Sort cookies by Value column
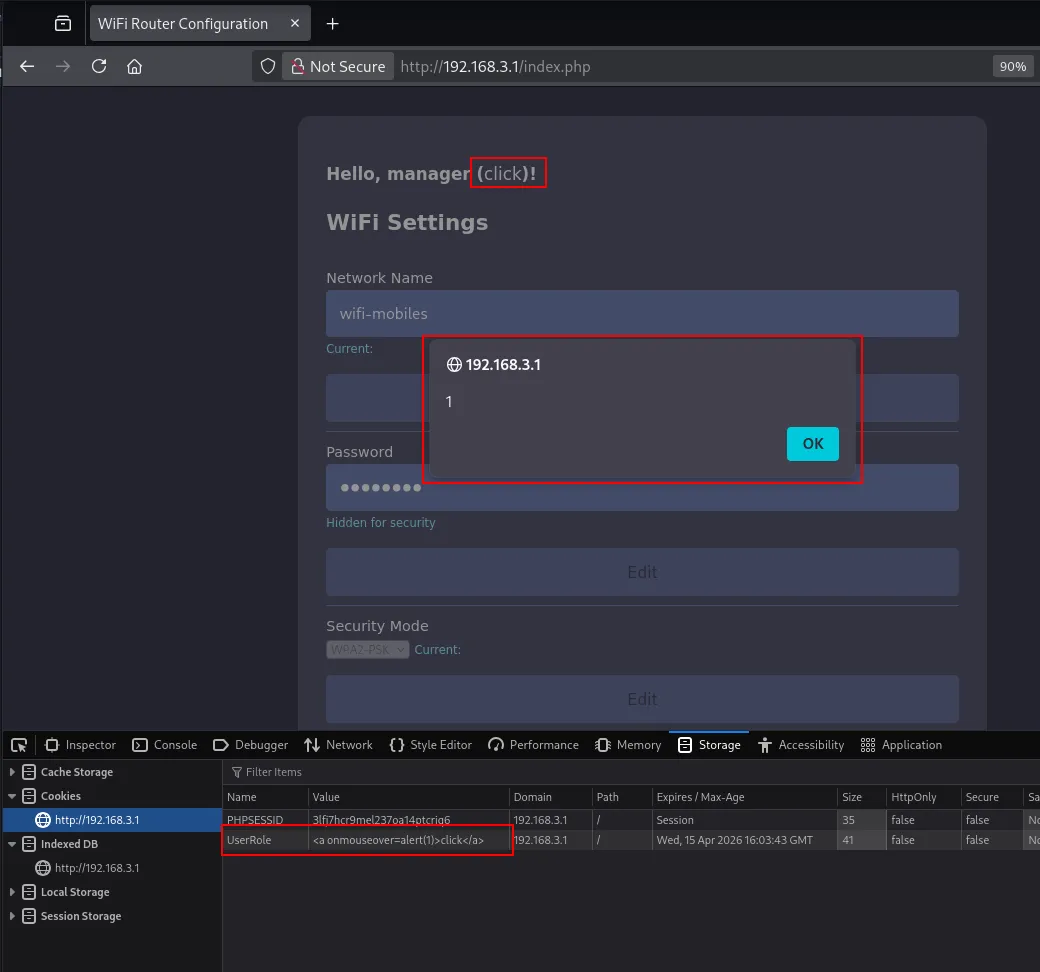The height and width of the screenshot is (972, 1040). [409, 798]
